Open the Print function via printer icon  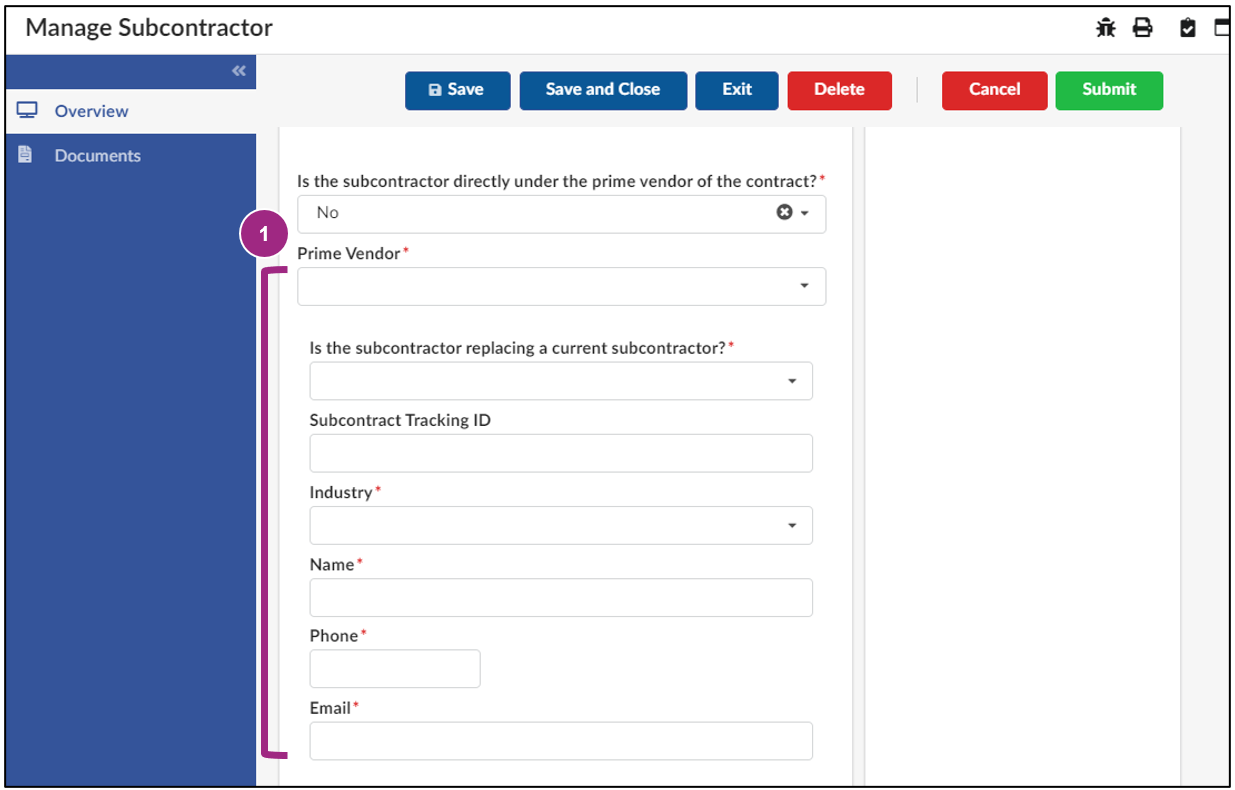coord(1143,27)
